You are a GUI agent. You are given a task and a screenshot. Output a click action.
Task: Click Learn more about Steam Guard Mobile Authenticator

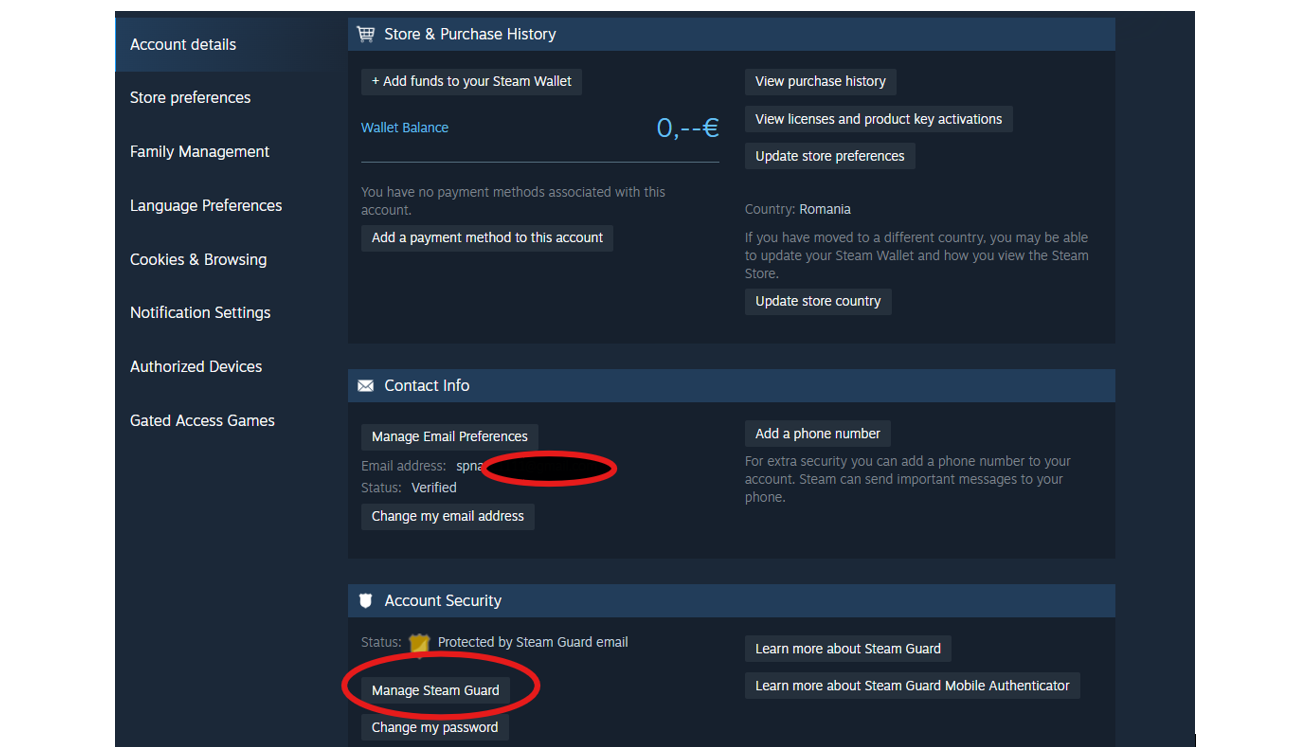click(x=912, y=686)
